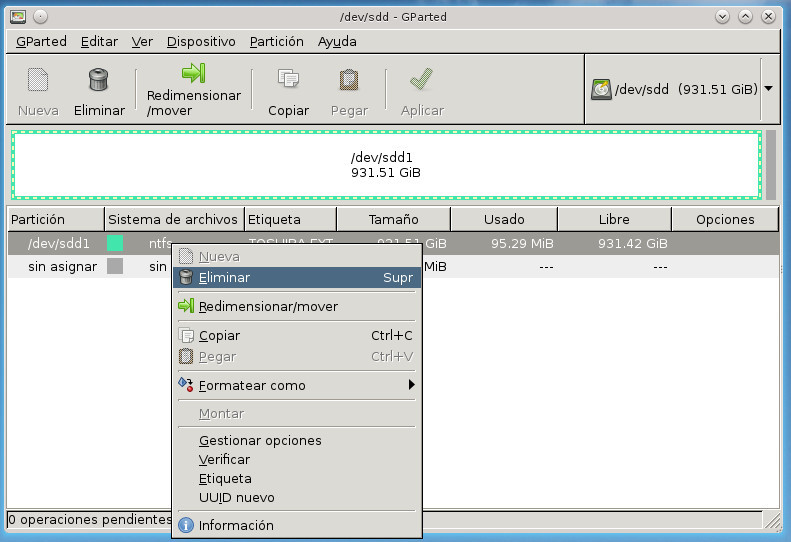Viewport: 791px width, 542px height.
Task: Click the Redimensionar/mover green arrow toolbar icon
Action: click(x=194, y=73)
